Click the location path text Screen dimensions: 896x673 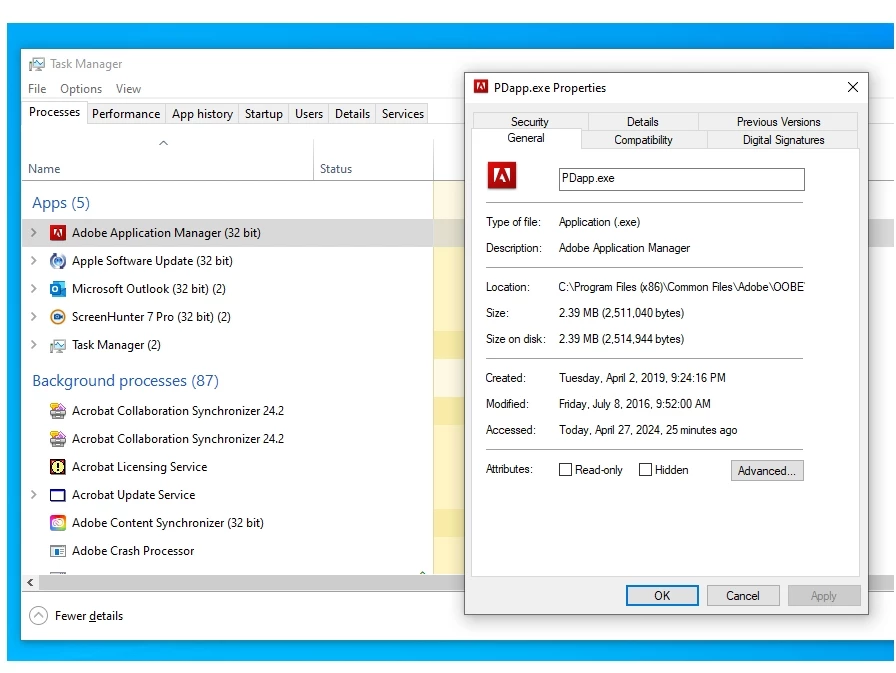[681, 287]
